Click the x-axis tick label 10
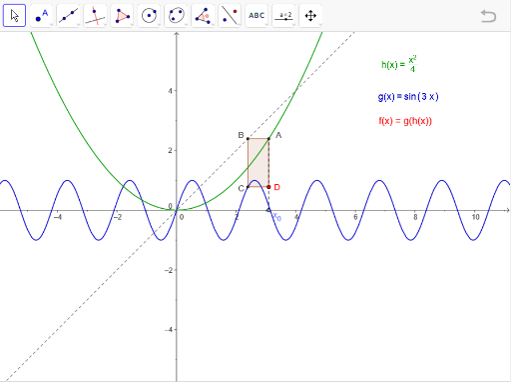 (475, 217)
